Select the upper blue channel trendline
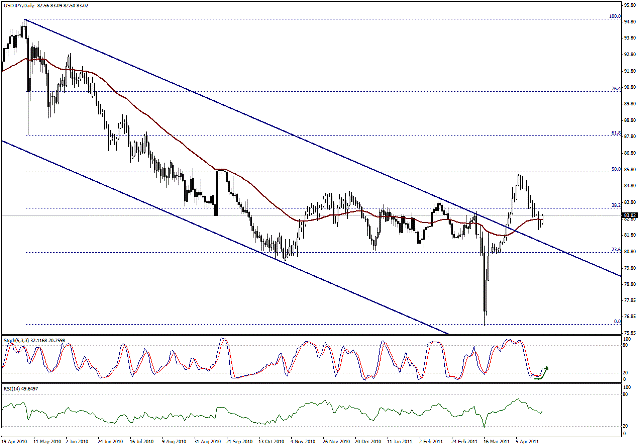This screenshot has width=640, height=445. pyautogui.click(x=300, y=132)
